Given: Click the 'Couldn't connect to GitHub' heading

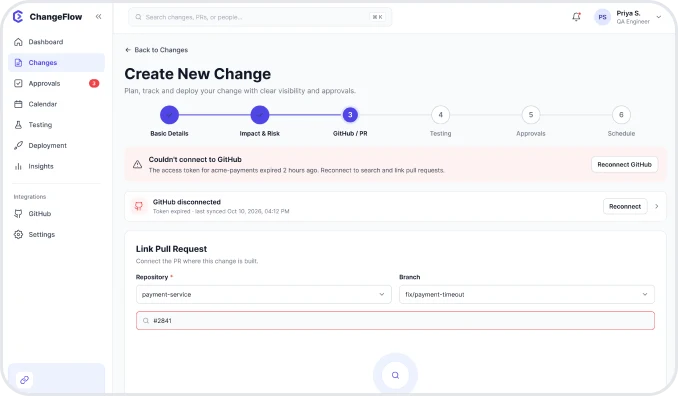Looking at the screenshot, I should [195, 160].
